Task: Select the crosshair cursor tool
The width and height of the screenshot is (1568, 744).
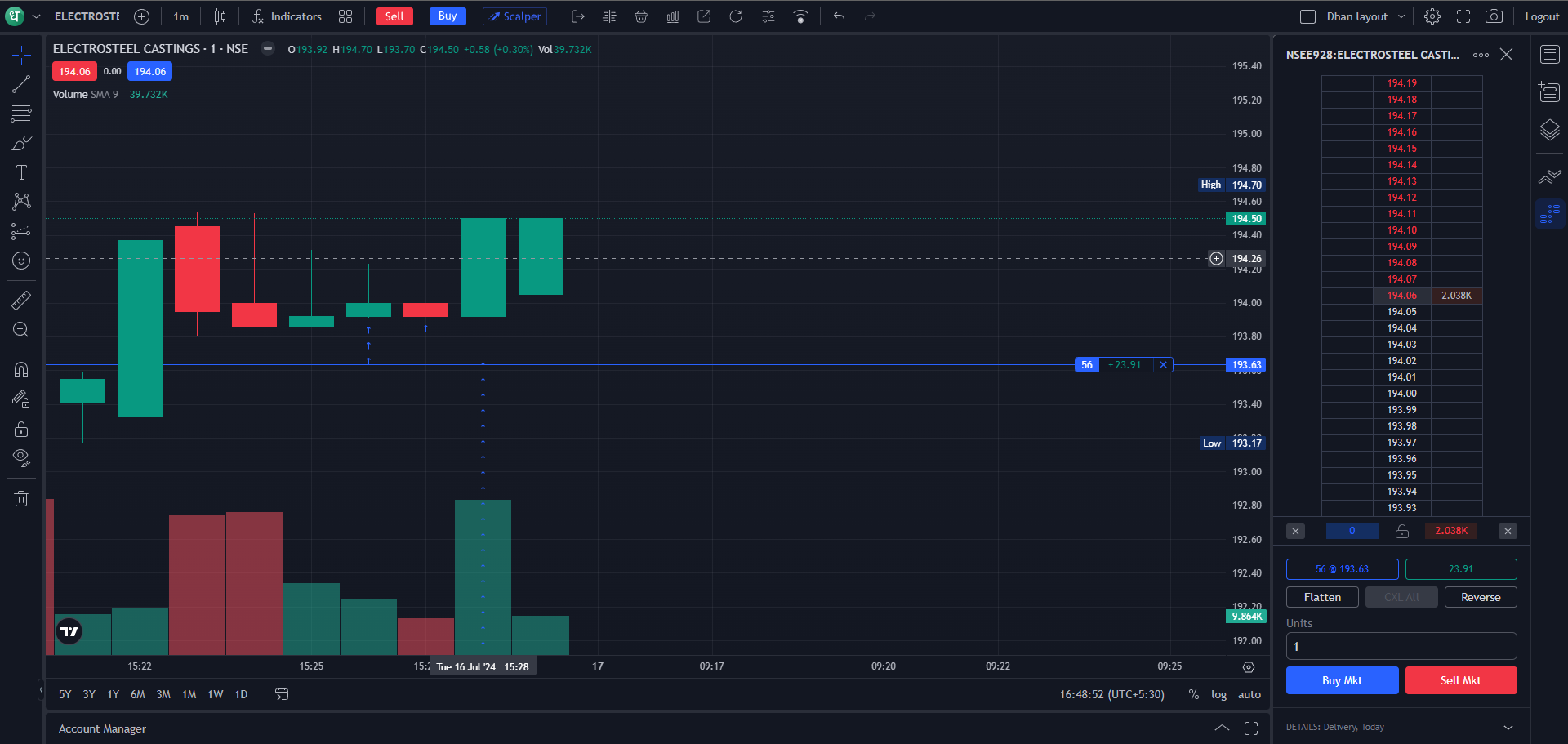Action: (x=21, y=55)
